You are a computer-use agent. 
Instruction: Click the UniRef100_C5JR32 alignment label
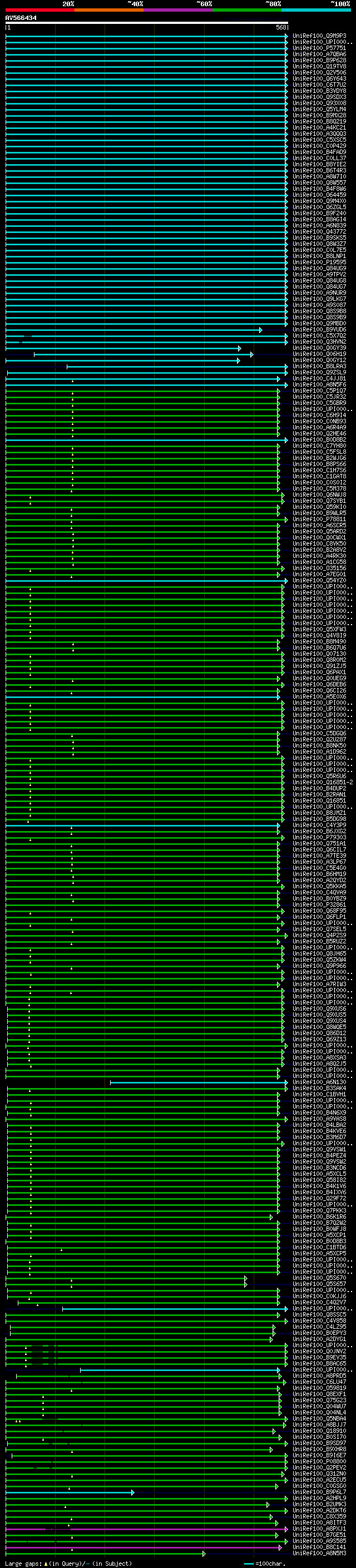click(x=319, y=397)
